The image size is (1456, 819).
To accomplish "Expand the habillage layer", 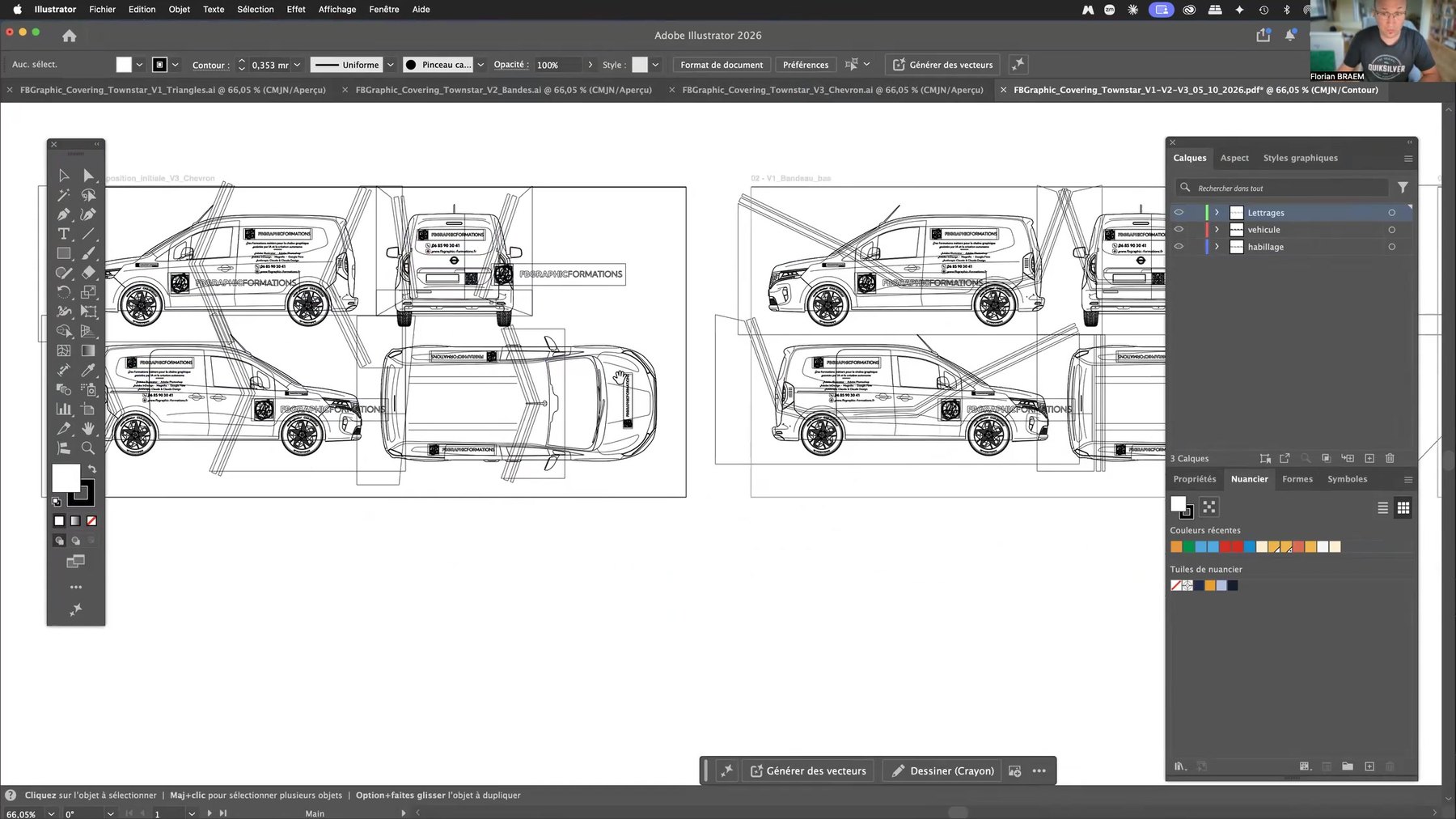I will [x=1217, y=247].
